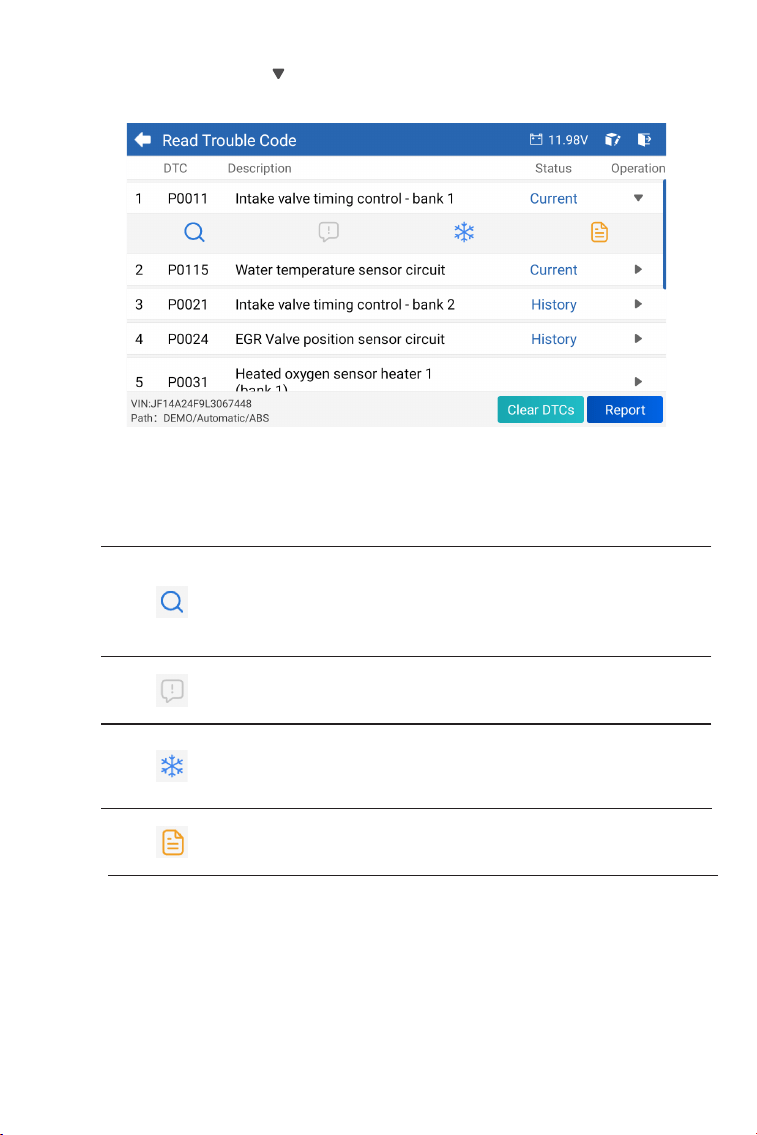The width and height of the screenshot is (757, 1135).
Task: Tap the exit icon at header's right end
Action: point(644,140)
